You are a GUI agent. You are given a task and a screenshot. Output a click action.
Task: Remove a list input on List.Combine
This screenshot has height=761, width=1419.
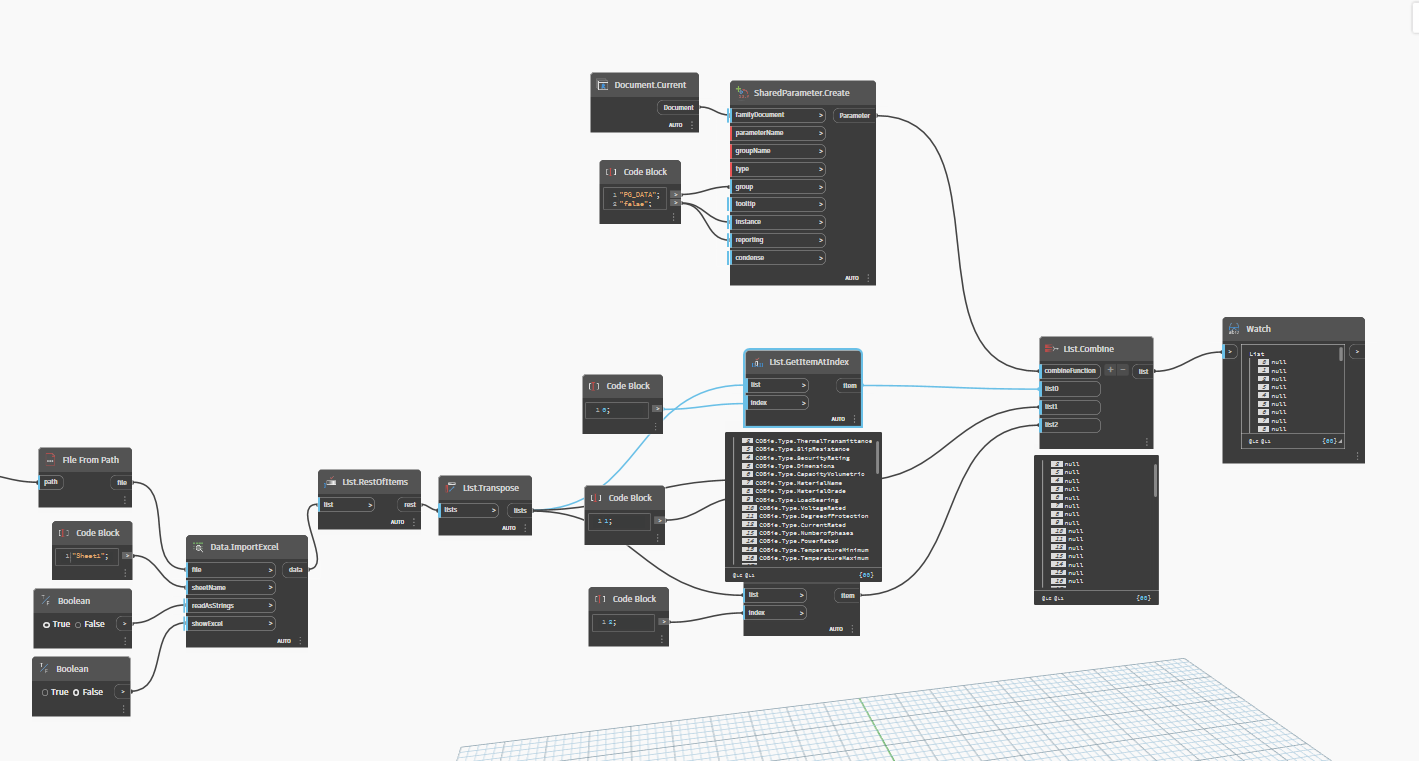coord(1123,370)
